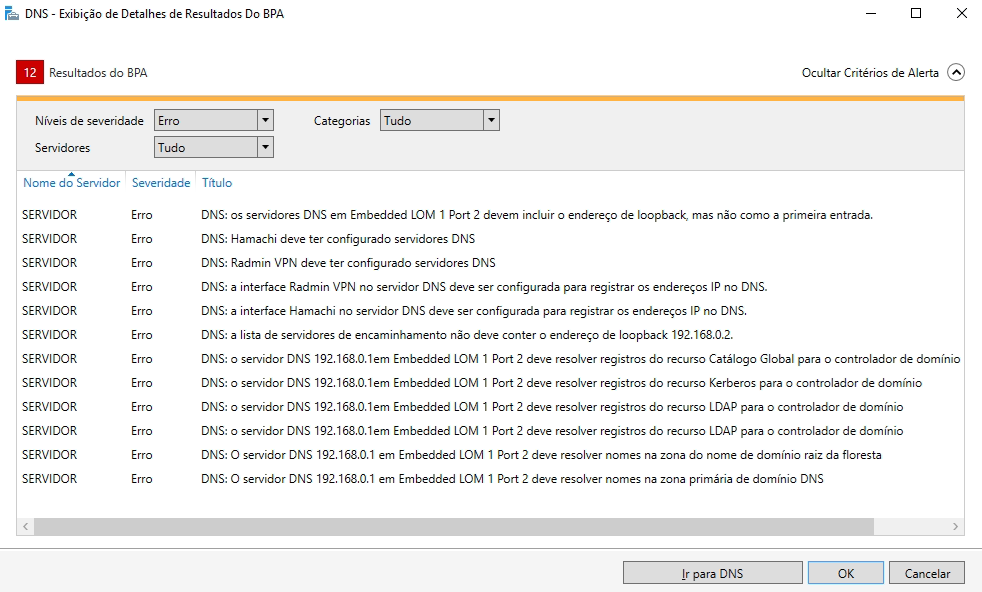Screen dimensions: 982x592
Task: Click the horizontal scrollbar left arrow
Action: coord(25,526)
